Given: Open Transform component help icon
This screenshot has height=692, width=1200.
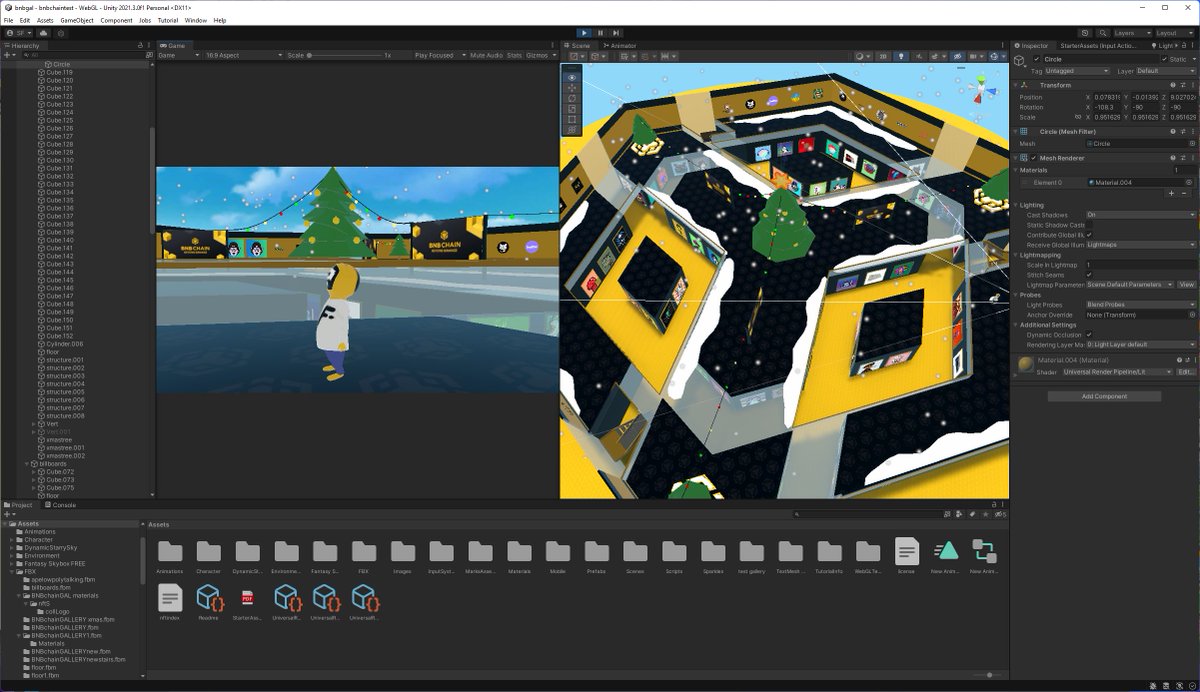Looking at the screenshot, I should (x=1172, y=85).
